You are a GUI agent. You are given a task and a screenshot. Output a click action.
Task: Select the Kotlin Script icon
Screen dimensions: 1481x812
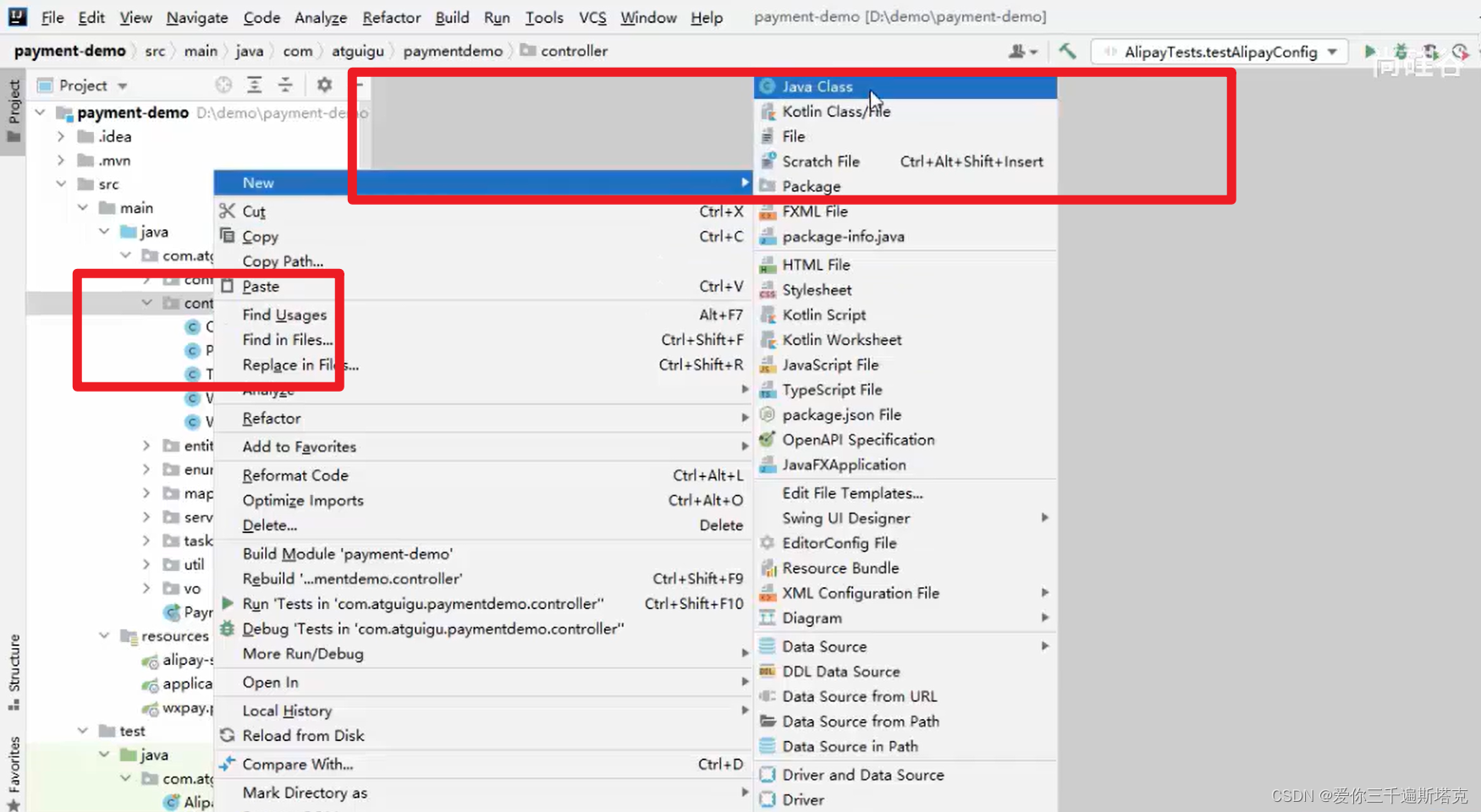[x=768, y=315]
